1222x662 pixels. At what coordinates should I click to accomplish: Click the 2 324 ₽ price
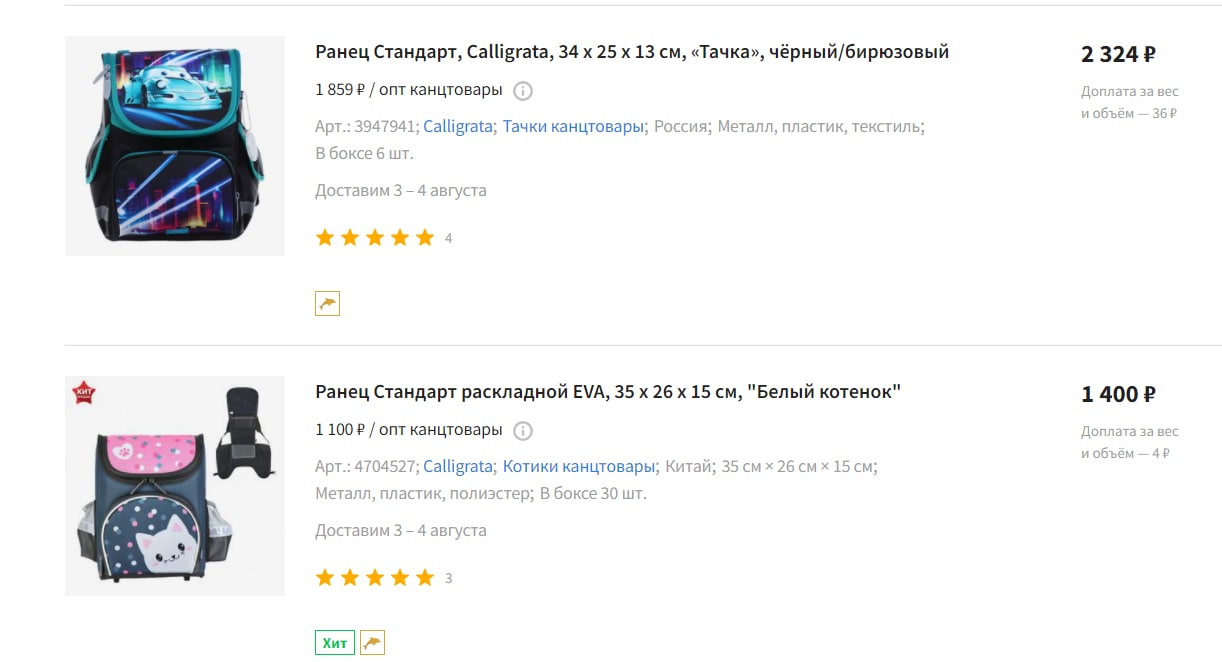pyautogui.click(x=1118, y=54)
